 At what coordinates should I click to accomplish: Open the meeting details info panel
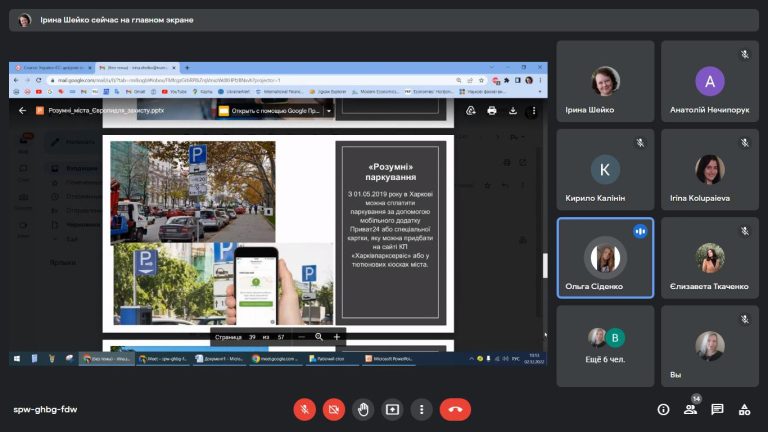tap(663, 409)
